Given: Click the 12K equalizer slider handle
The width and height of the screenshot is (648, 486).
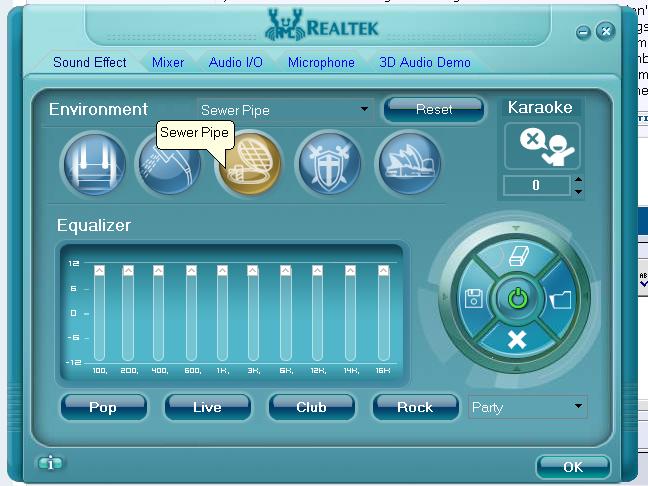Looking at the screenshot, I should coord(317,270).
